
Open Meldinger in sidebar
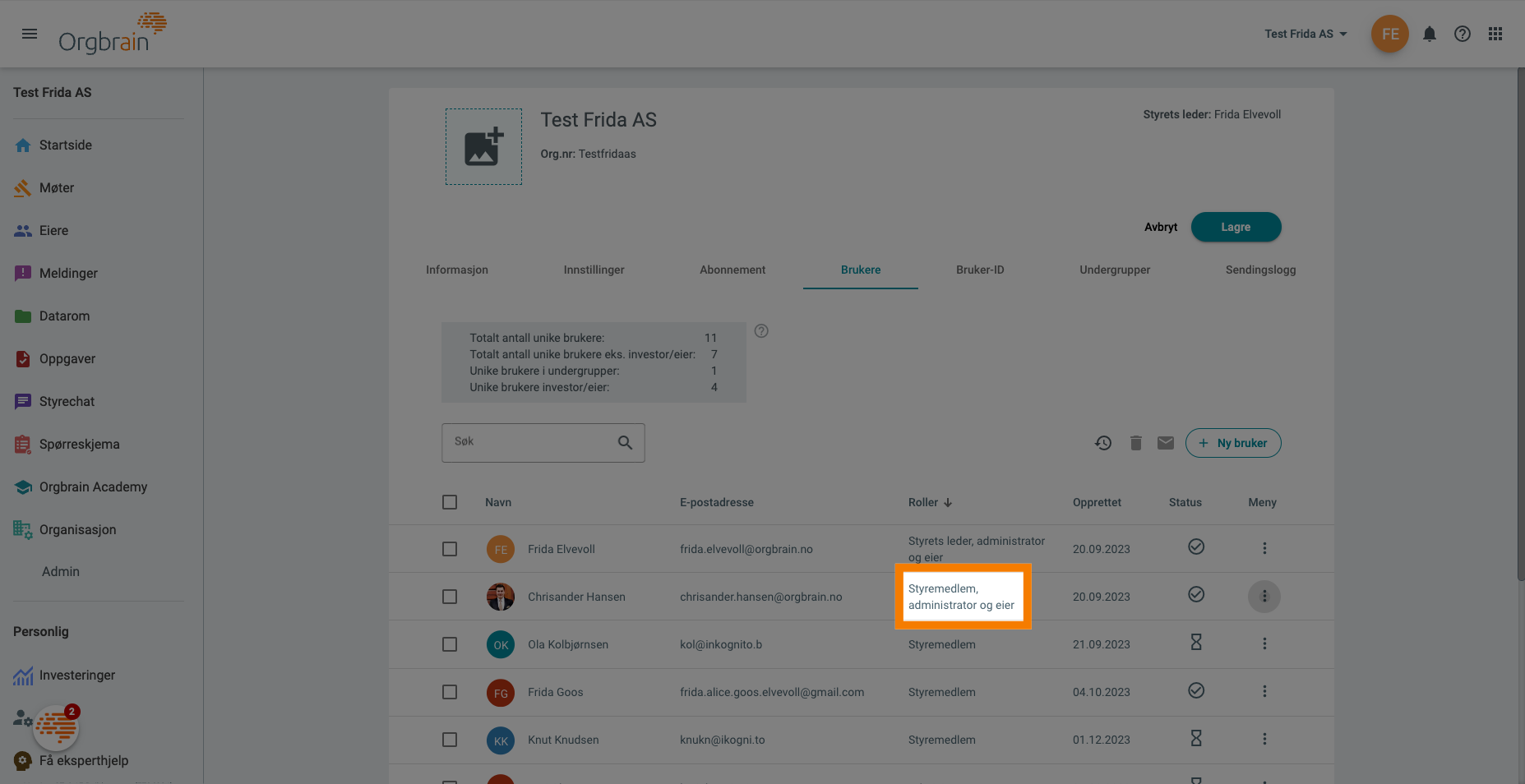(56, 274)
